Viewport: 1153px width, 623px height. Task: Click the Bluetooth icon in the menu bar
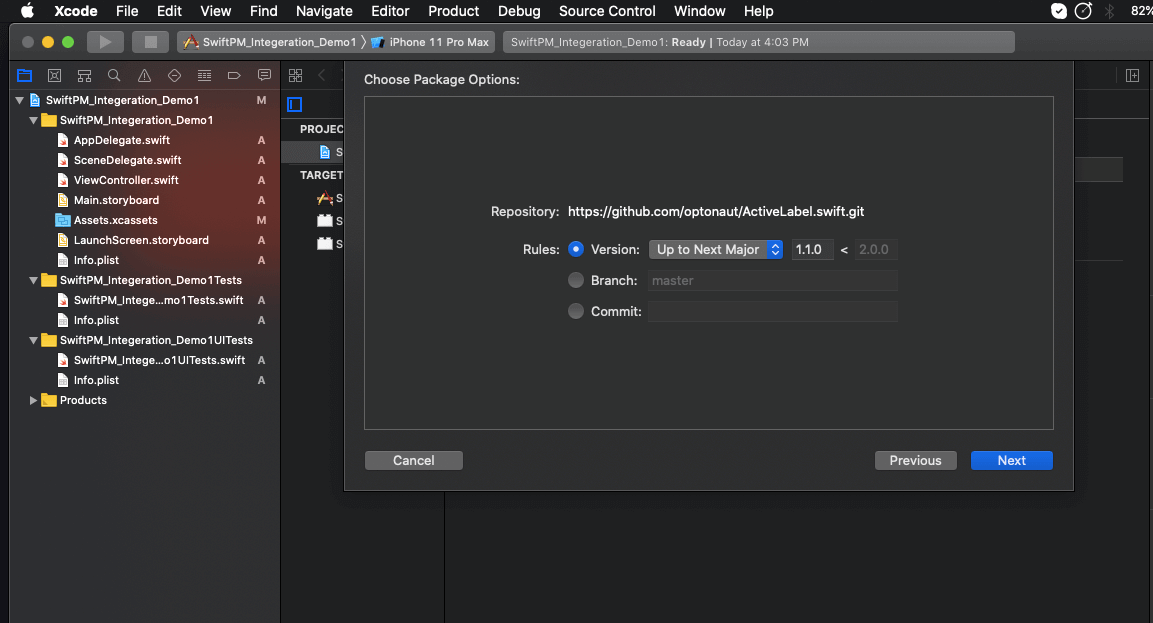coord(1110,11)
